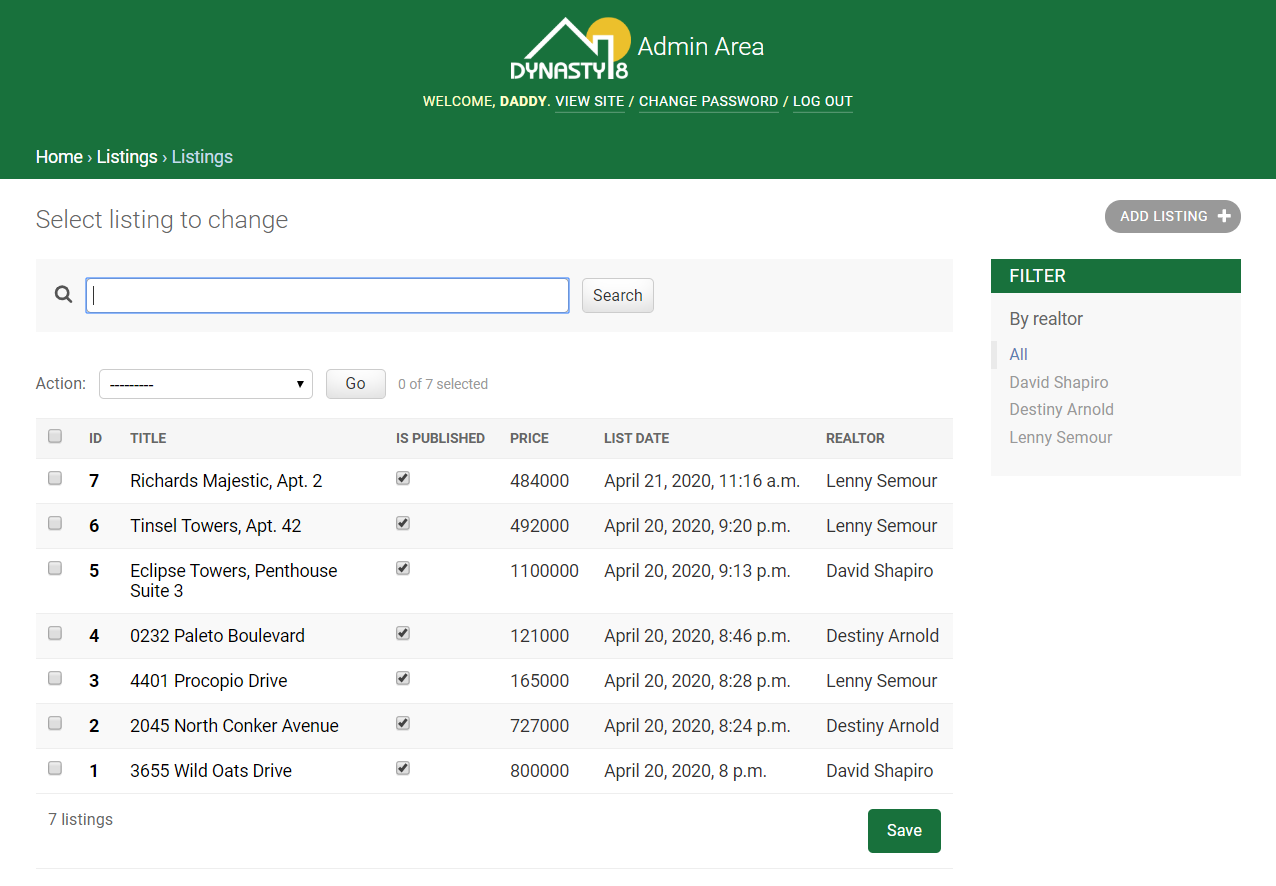Click the plus icon on ADD LISTING button
Viewport: 1276px width, 886px height.
click(1224, 216)
